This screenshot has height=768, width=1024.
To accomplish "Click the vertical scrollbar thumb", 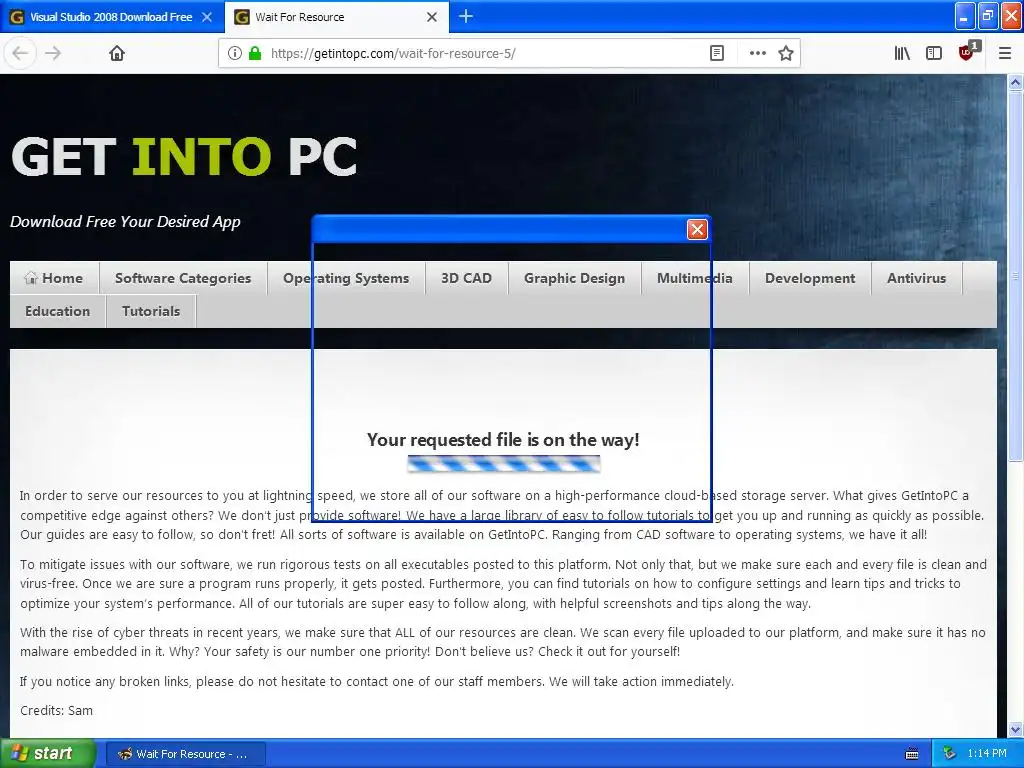I will 1016,276.
